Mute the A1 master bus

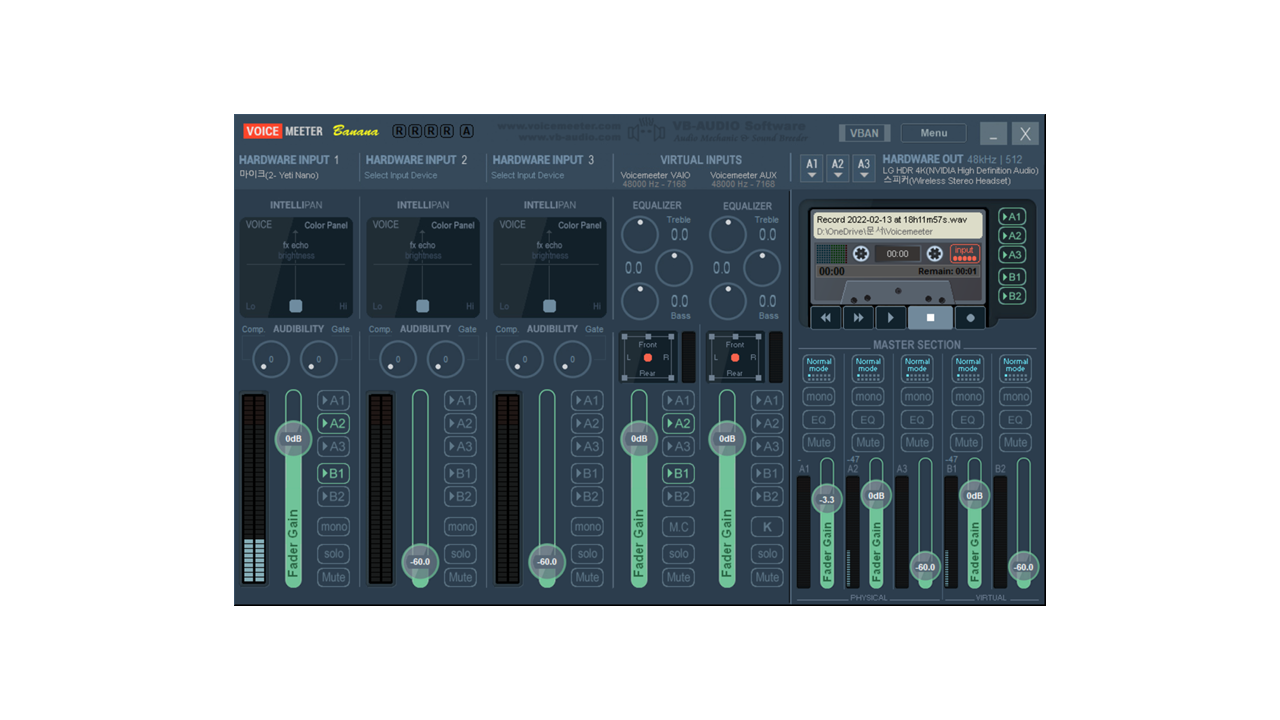(x=819, y=443)
